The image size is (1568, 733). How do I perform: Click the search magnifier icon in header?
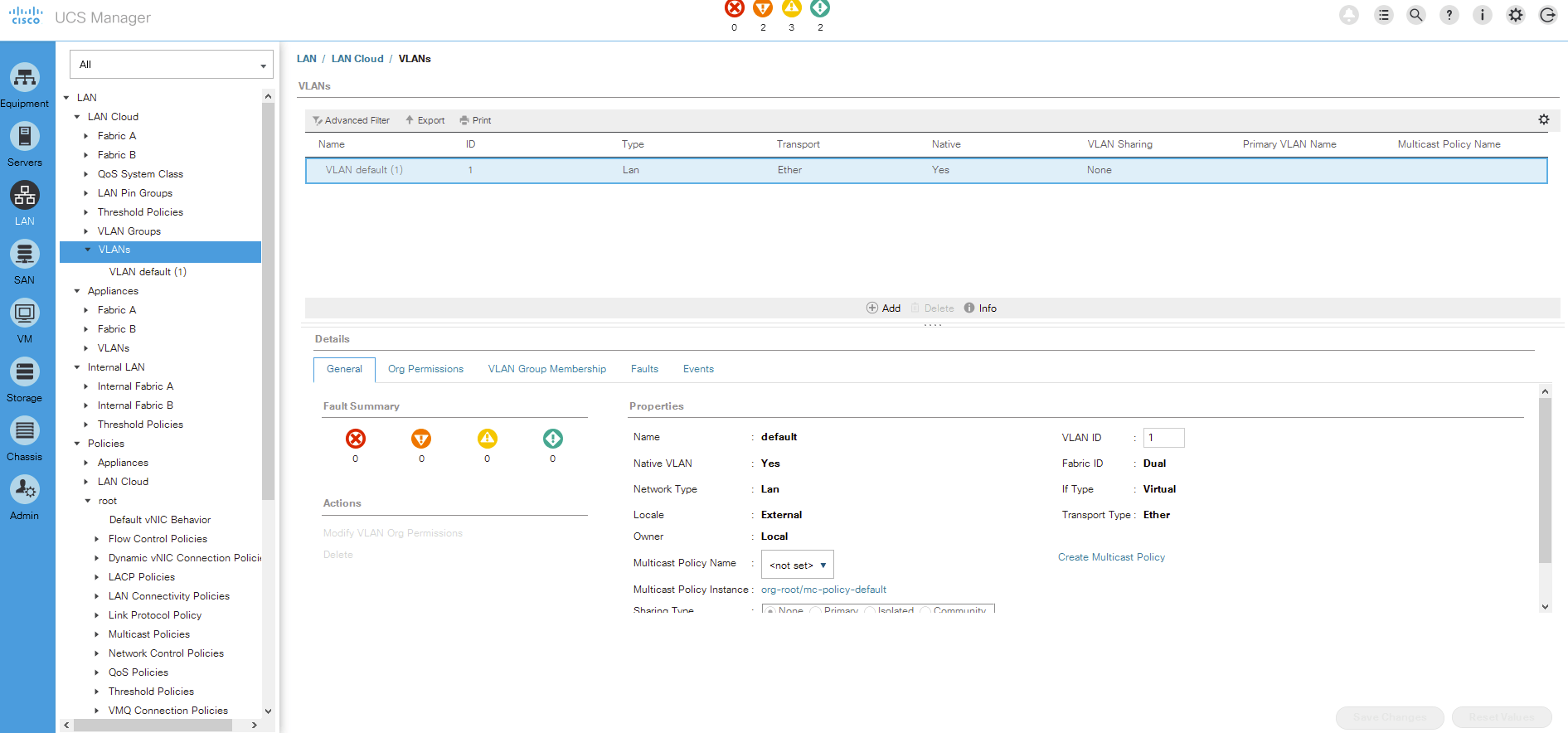click(x=1416, y=15)
